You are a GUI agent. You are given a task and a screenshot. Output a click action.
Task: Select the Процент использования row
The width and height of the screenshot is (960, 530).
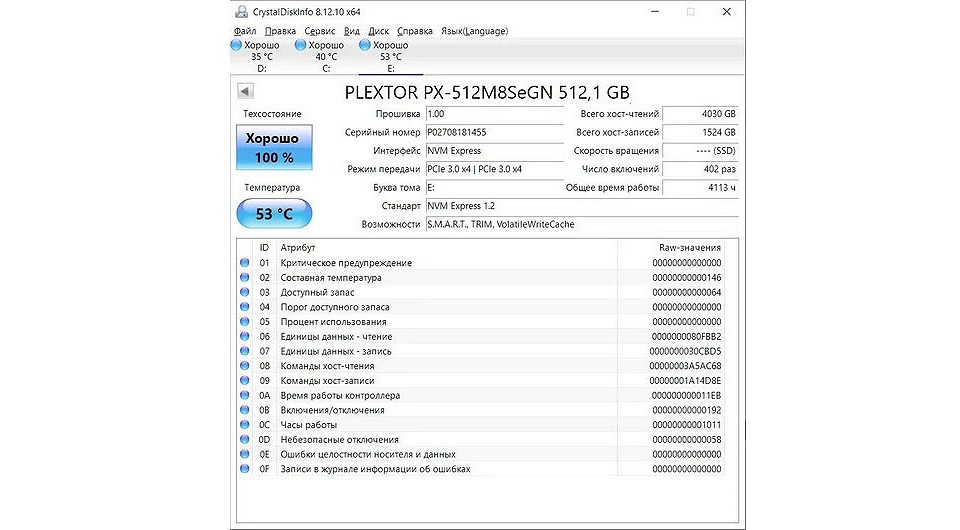coord(481,321)
